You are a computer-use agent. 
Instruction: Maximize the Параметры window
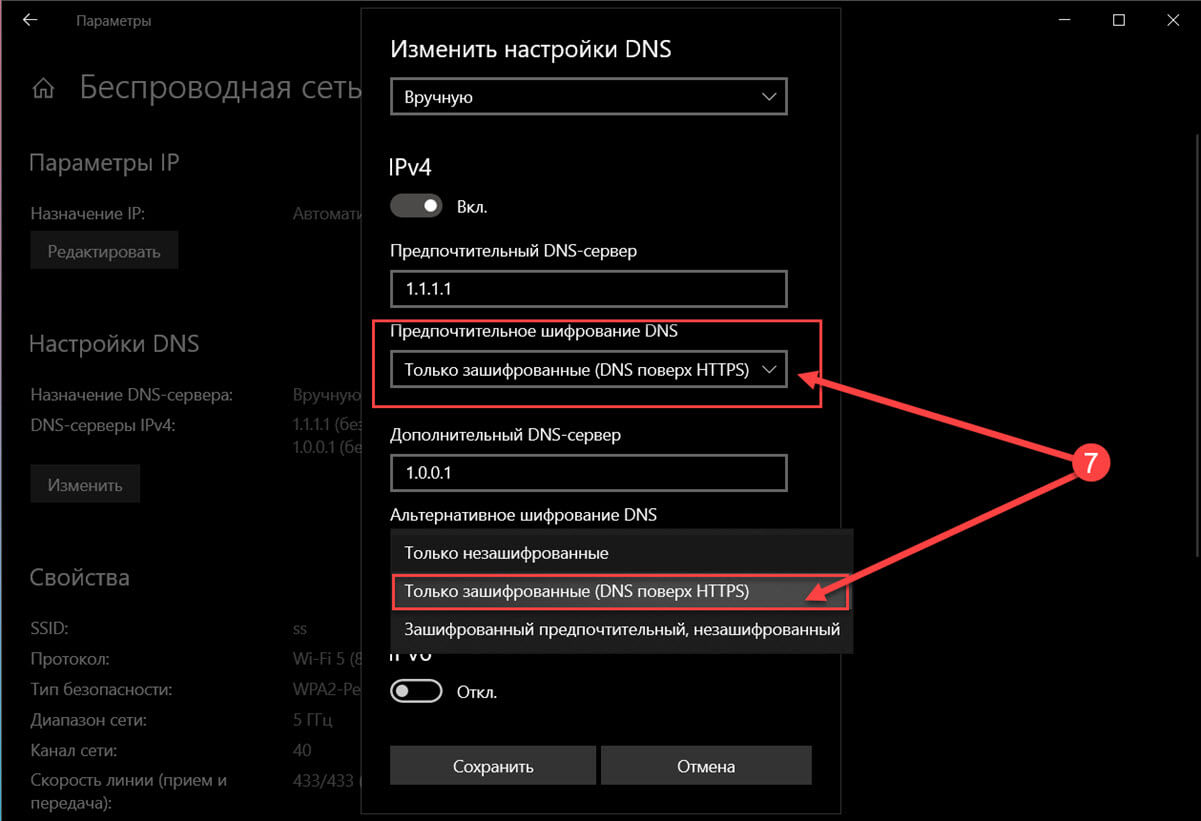click(x=1119, y=20)
